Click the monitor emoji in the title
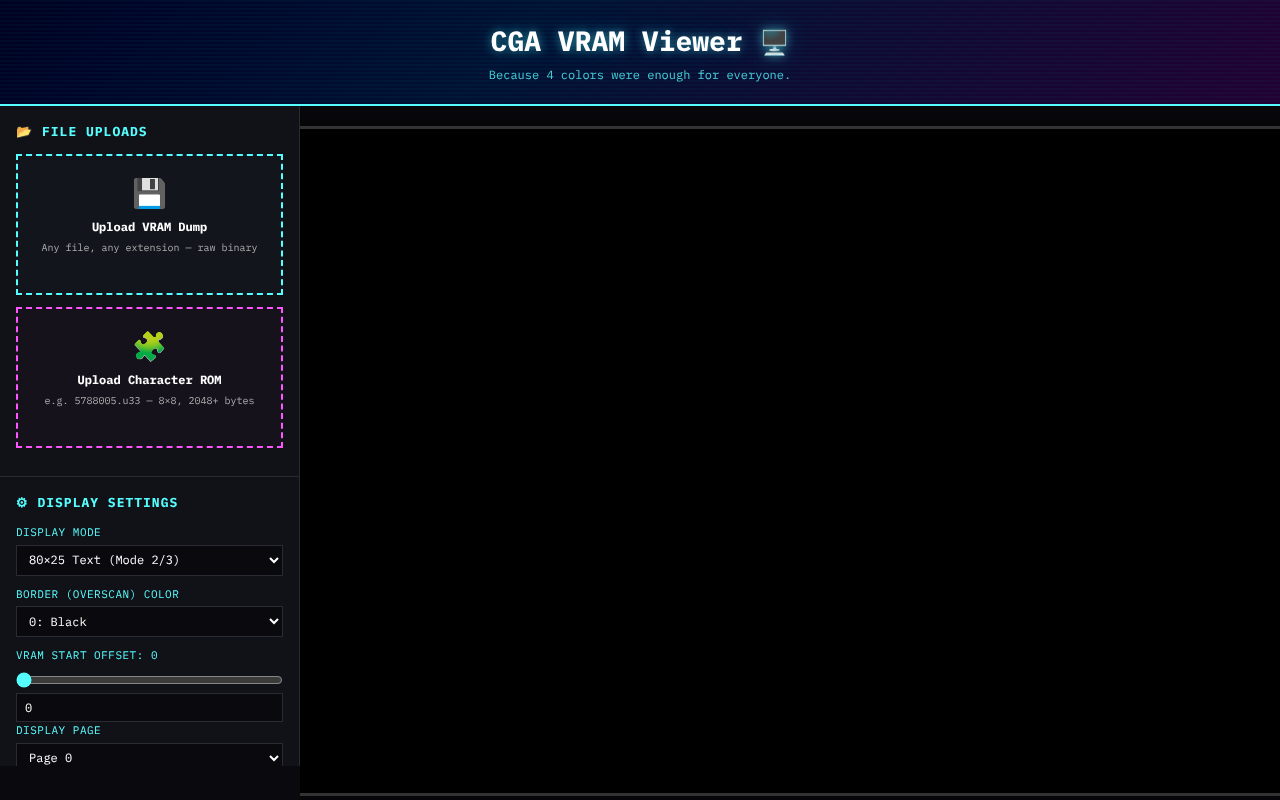This screenshot has height=800, width=1280. click(x=774, y=42)
